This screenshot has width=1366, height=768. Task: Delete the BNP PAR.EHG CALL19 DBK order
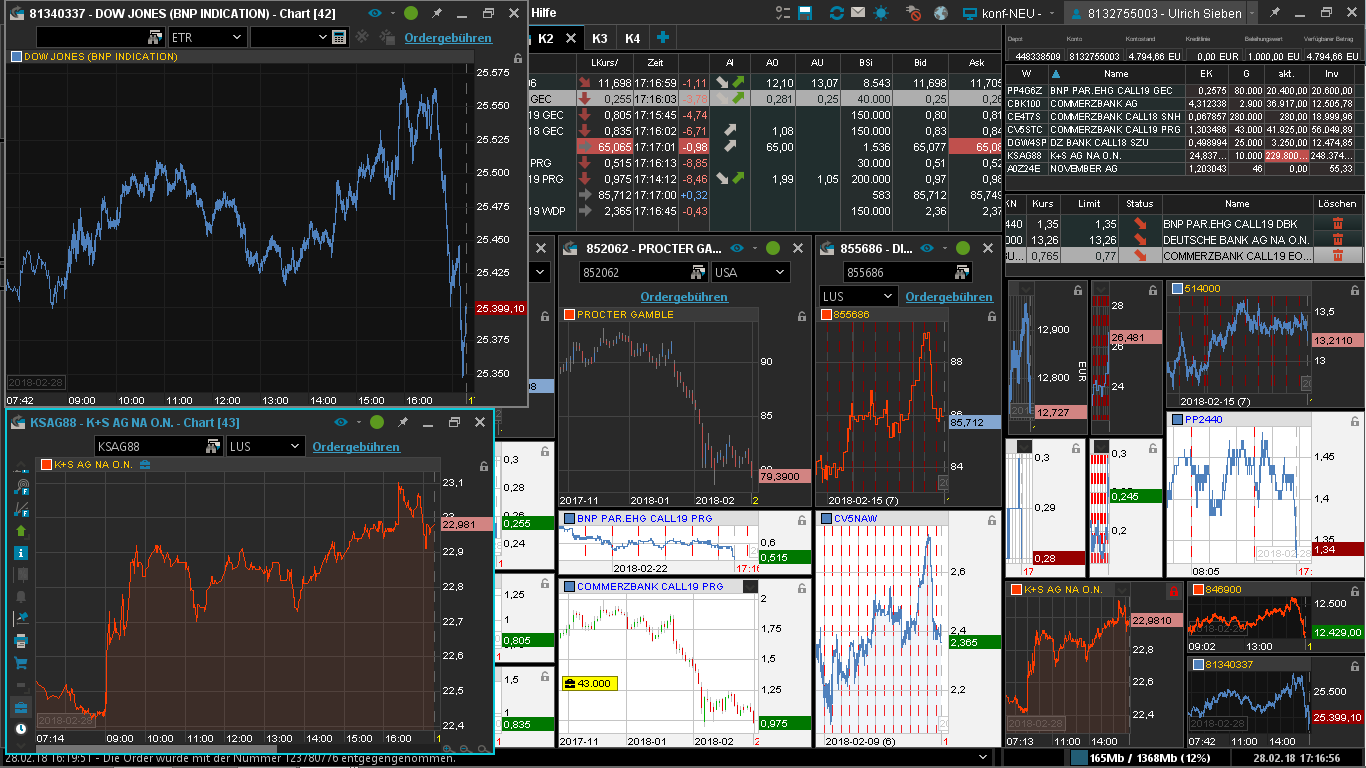tap(1337, 225)
